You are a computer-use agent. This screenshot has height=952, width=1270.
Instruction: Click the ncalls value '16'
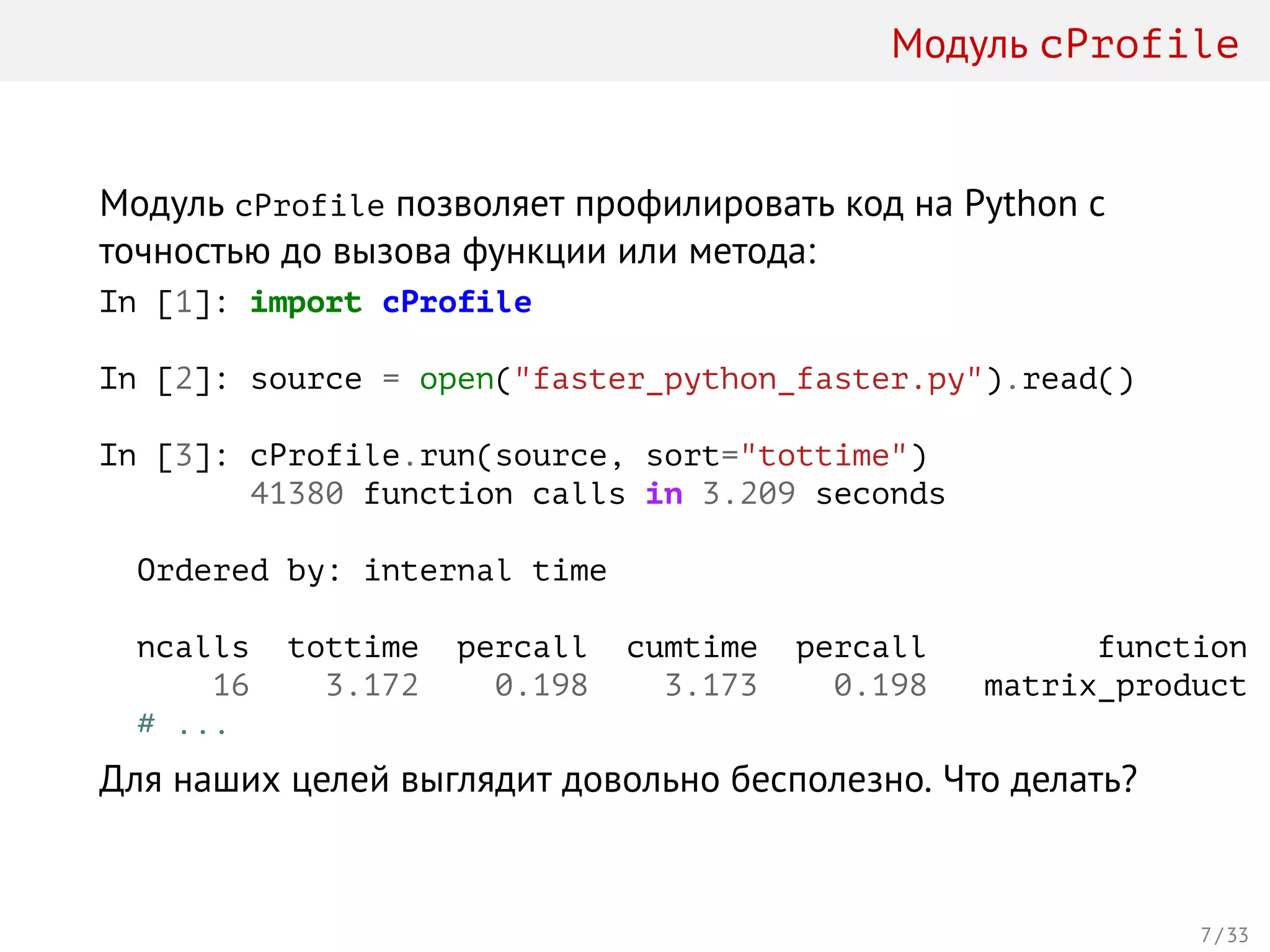click(x=231, y=686)
